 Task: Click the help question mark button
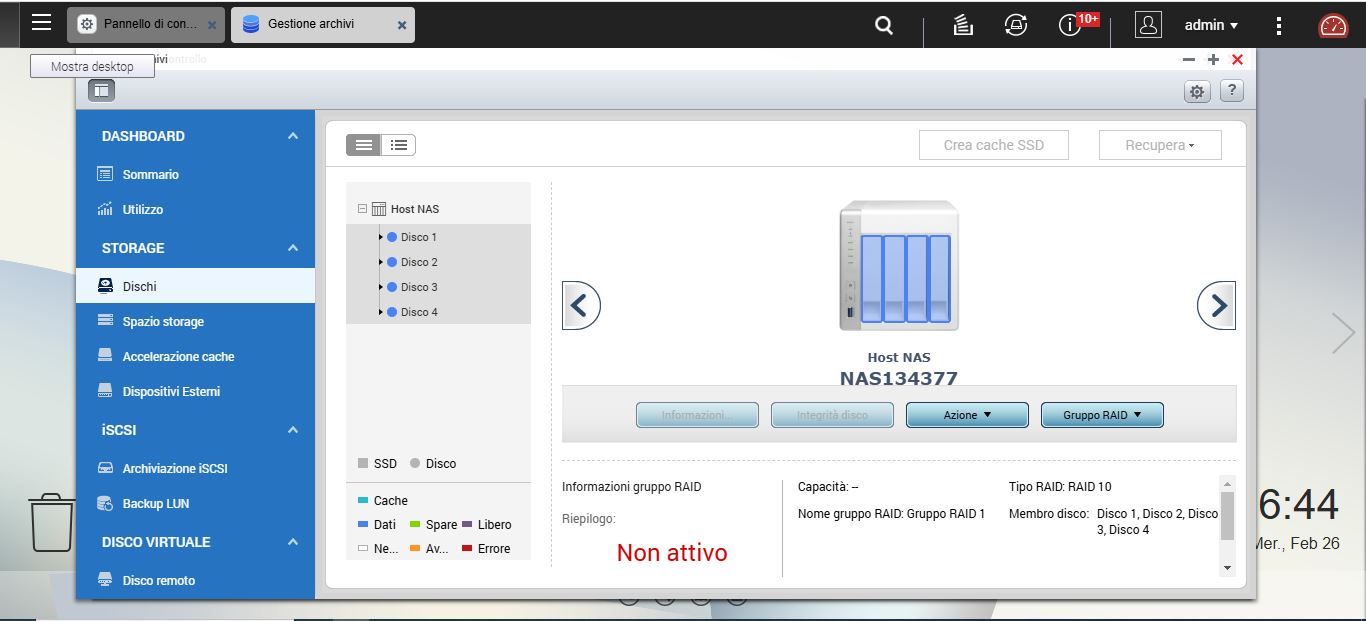click(x=1232, y=91)
